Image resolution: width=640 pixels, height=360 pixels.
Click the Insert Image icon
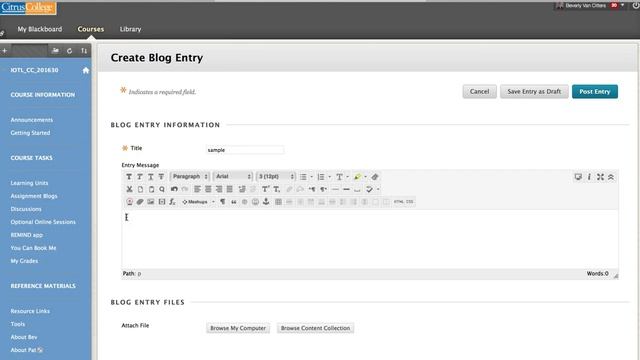coord(151,202)
